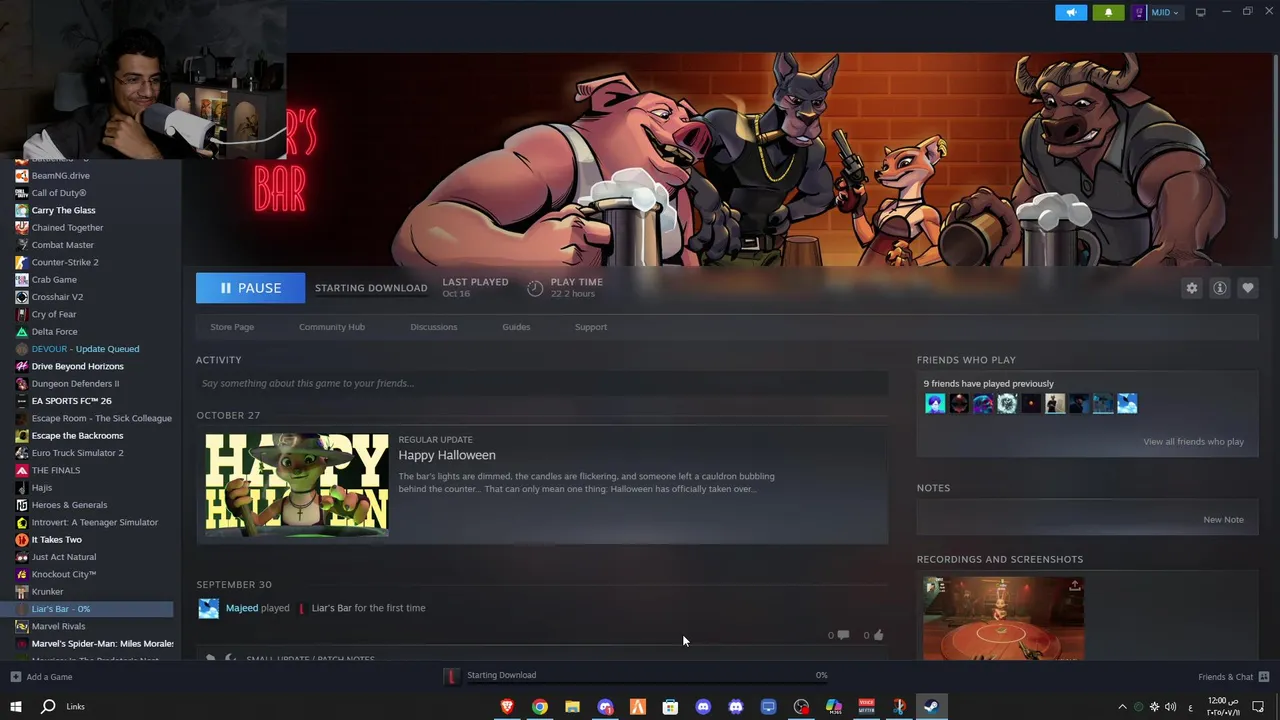The width and height of the screenshot is (1280, 720).
Task: Select EA SPORTS FC 26 in library
Action: 71,401
